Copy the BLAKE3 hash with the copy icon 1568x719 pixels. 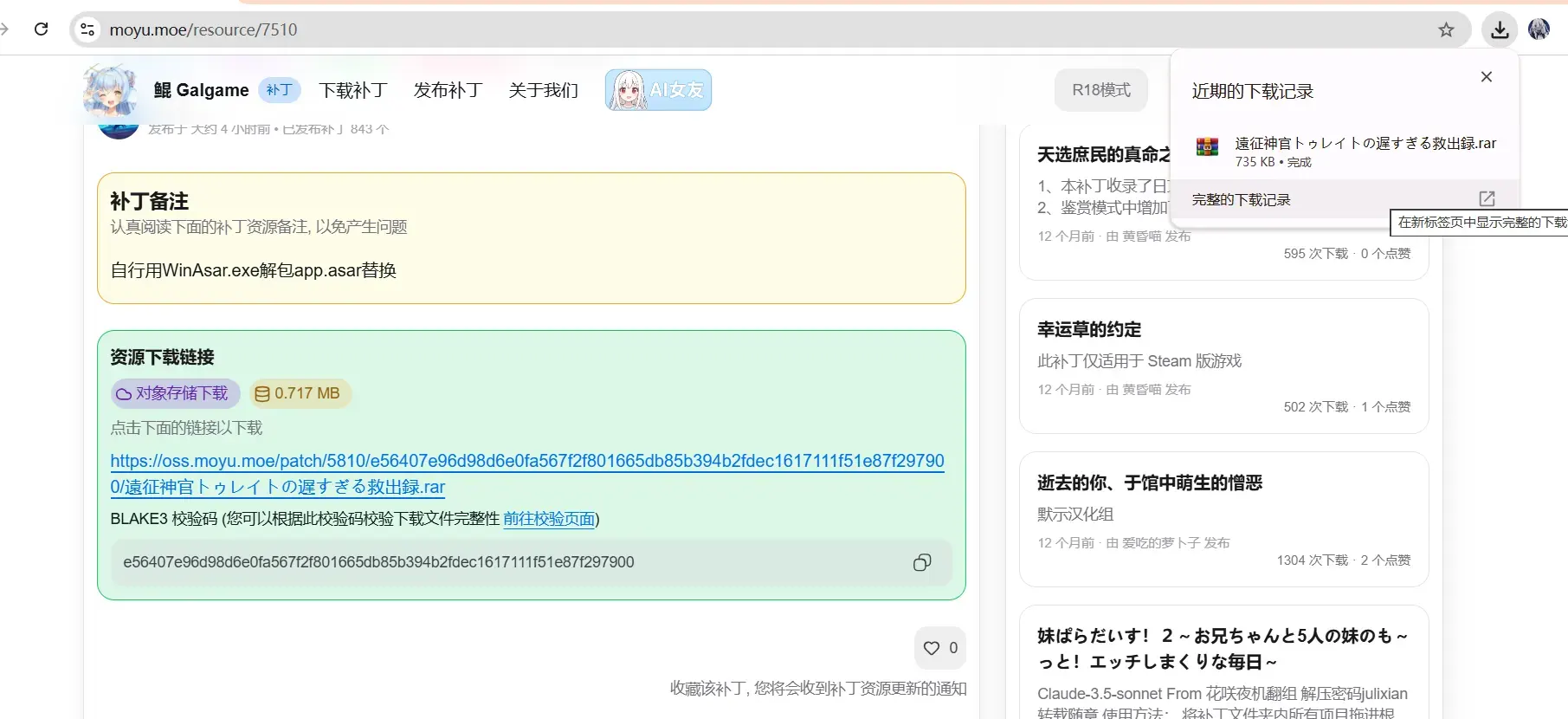coord(922,563)
